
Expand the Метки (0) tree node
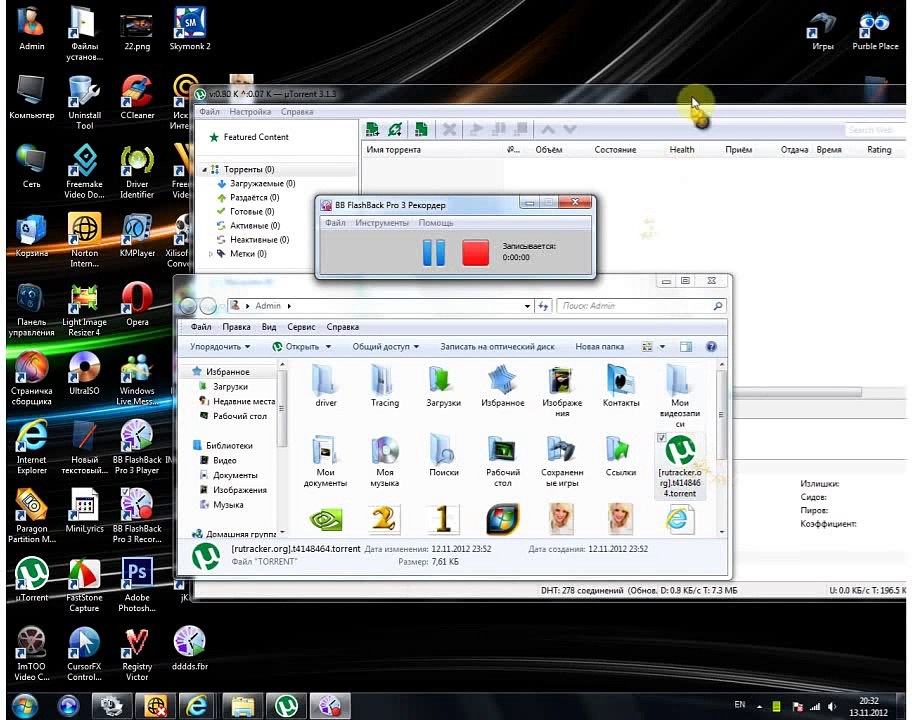click(x=211, y=254)
